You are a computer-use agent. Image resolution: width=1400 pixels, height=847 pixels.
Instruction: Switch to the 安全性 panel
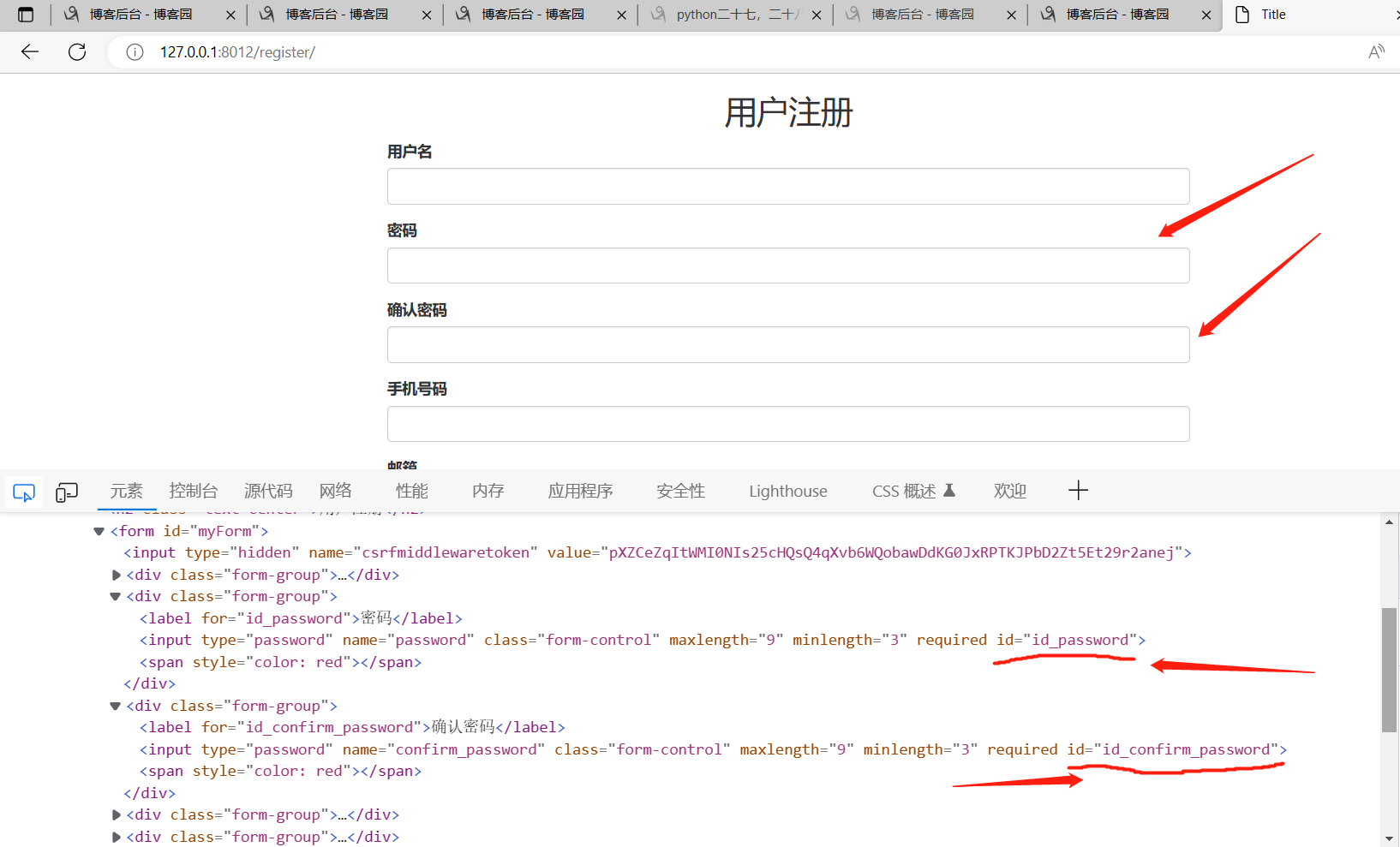click(x=681, y=491)
